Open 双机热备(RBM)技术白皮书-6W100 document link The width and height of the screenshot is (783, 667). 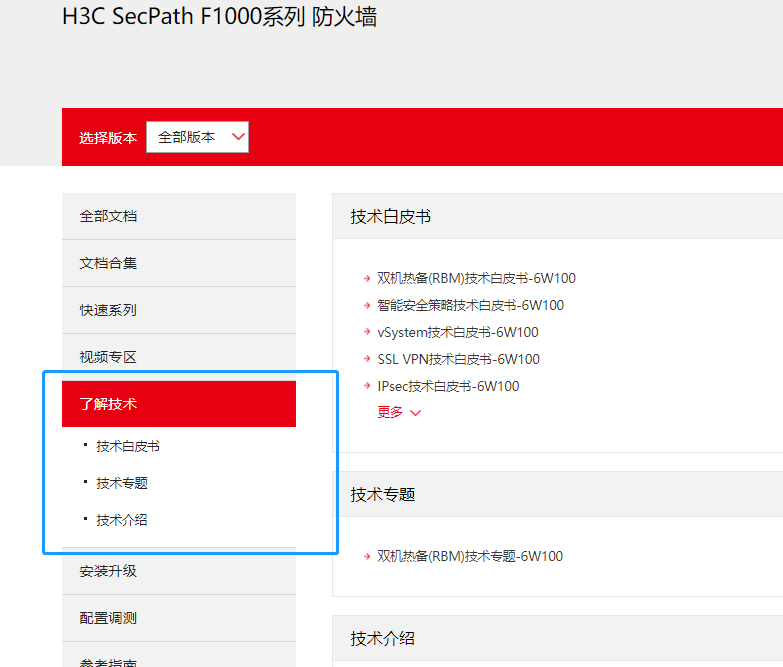click(476, 278)
